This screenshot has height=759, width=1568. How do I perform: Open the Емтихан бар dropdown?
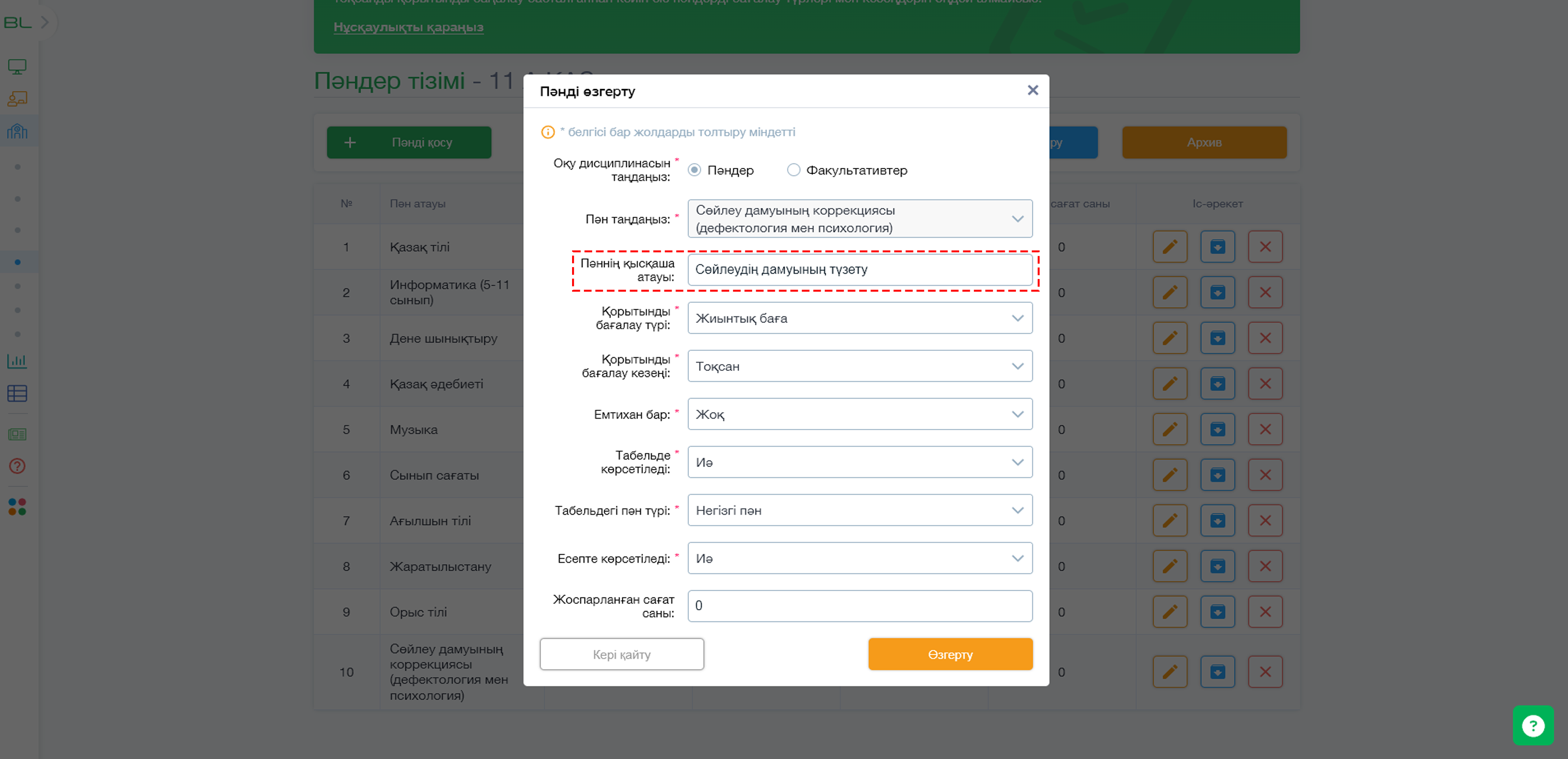pyautogui.click(x=860, y=414)
